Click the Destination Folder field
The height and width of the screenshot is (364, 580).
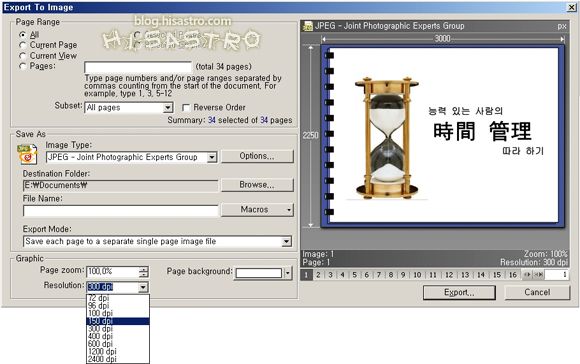121,185
